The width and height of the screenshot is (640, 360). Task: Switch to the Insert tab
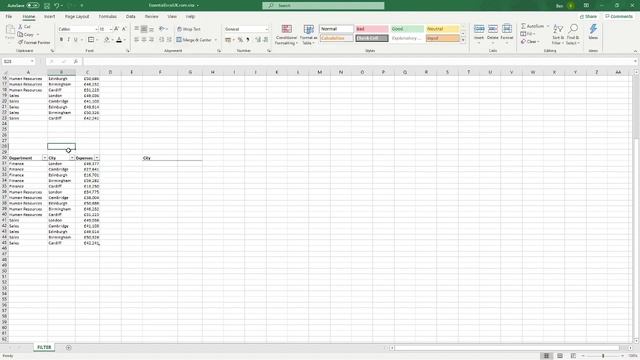point(49,17)
